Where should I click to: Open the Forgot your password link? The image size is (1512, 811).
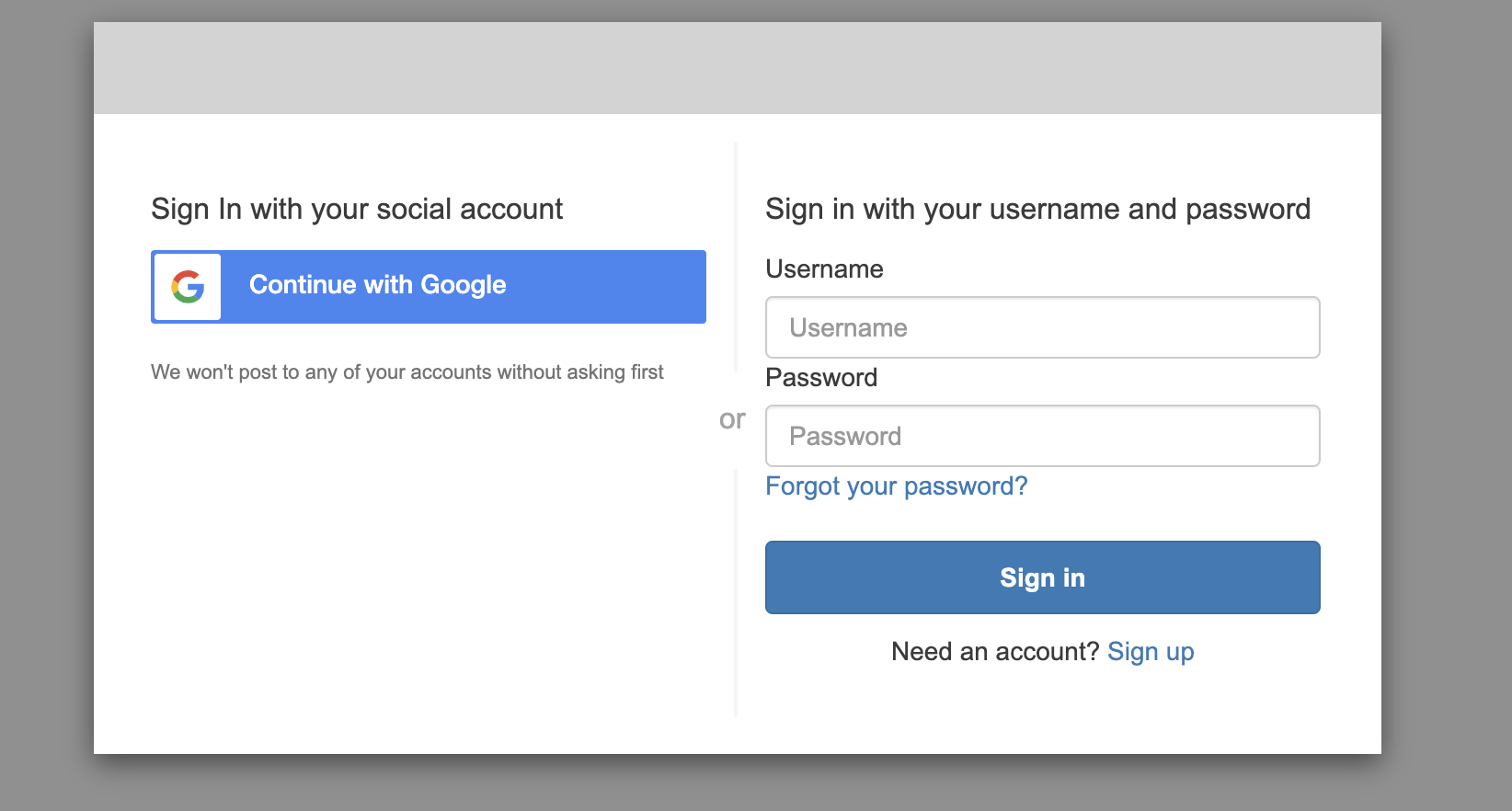coord(897,486)
